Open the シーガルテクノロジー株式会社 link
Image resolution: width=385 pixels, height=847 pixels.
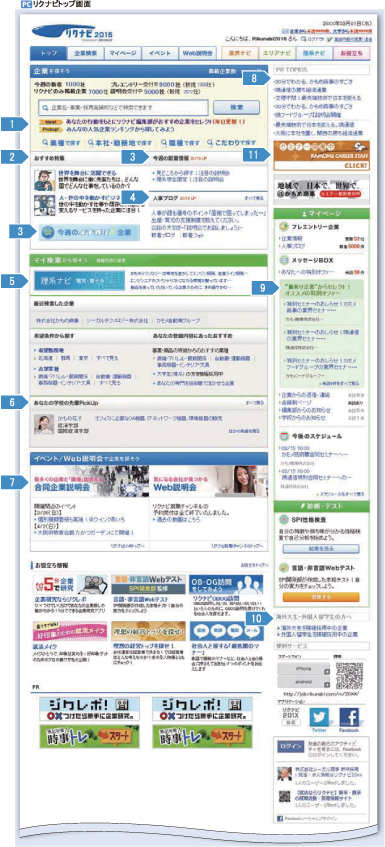pos(117,320)
